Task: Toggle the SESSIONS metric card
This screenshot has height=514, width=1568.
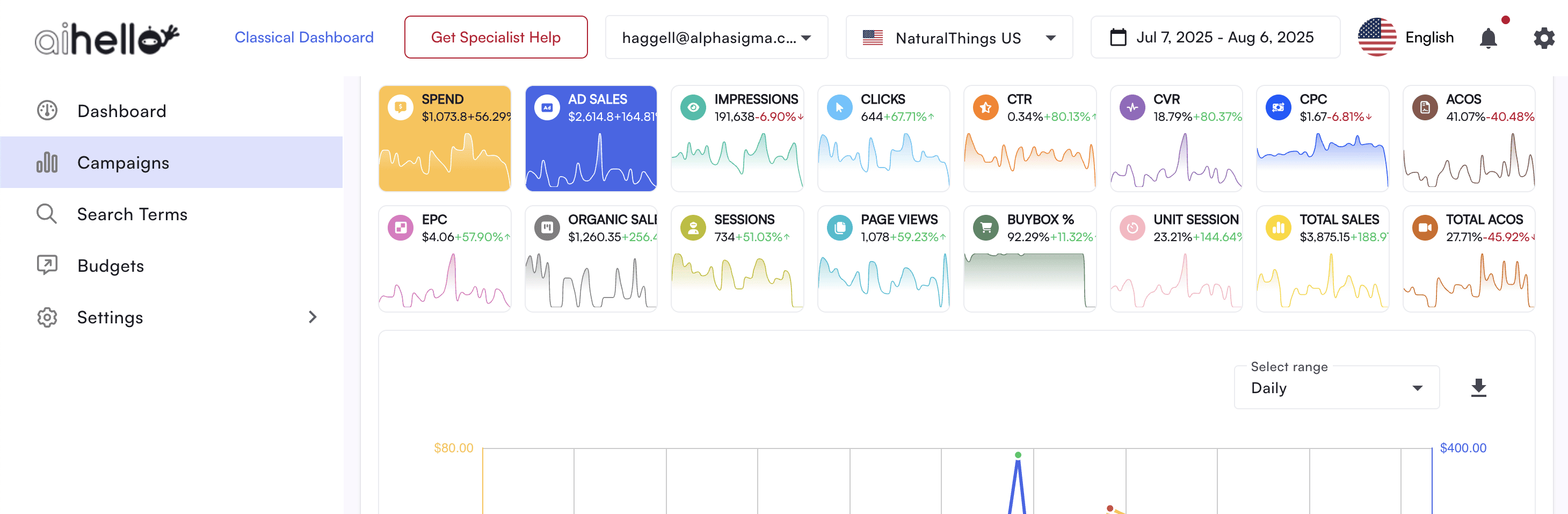Action: coord(737,258)
